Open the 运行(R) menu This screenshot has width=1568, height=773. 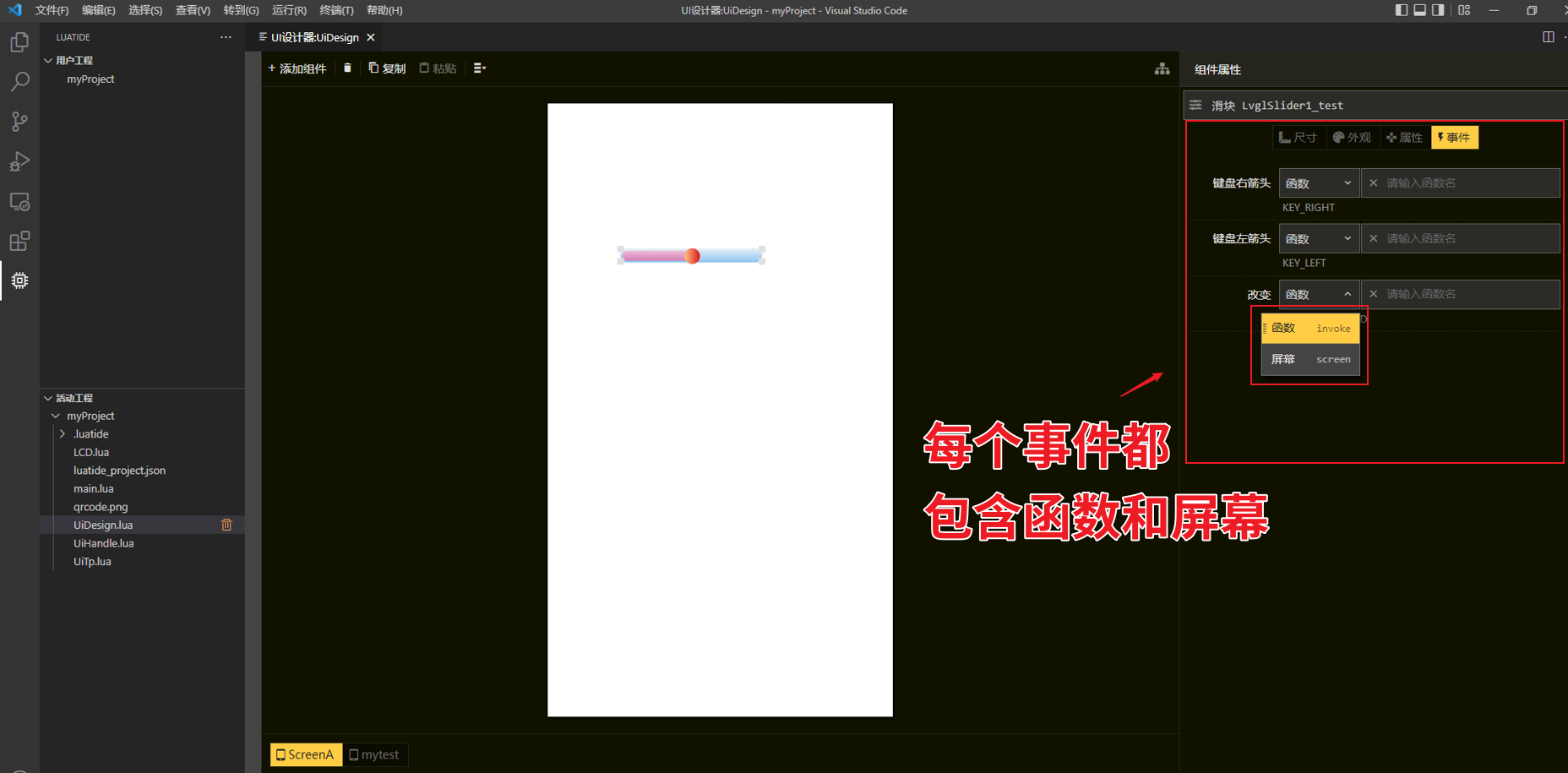coord(288,10)
